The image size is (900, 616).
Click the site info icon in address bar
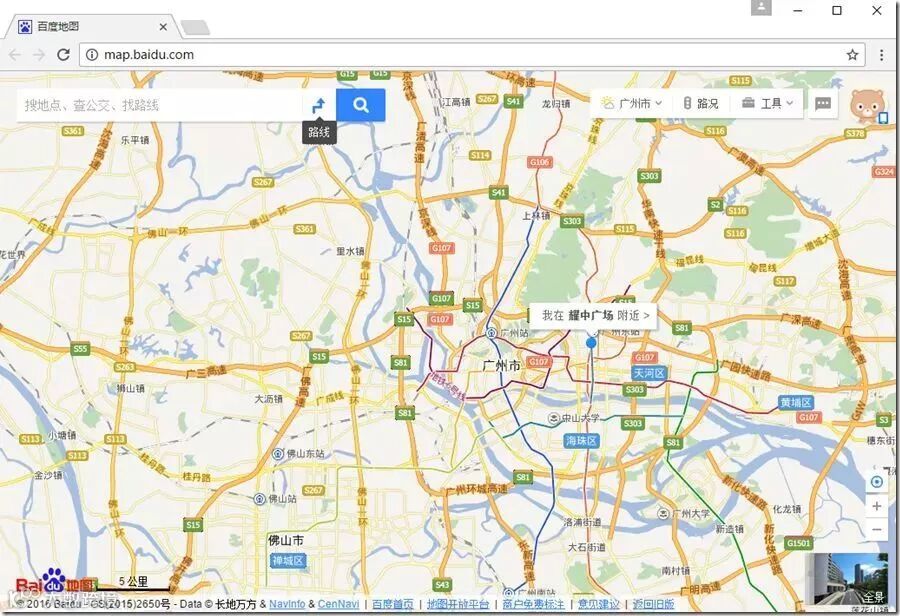tap(92, 55)
